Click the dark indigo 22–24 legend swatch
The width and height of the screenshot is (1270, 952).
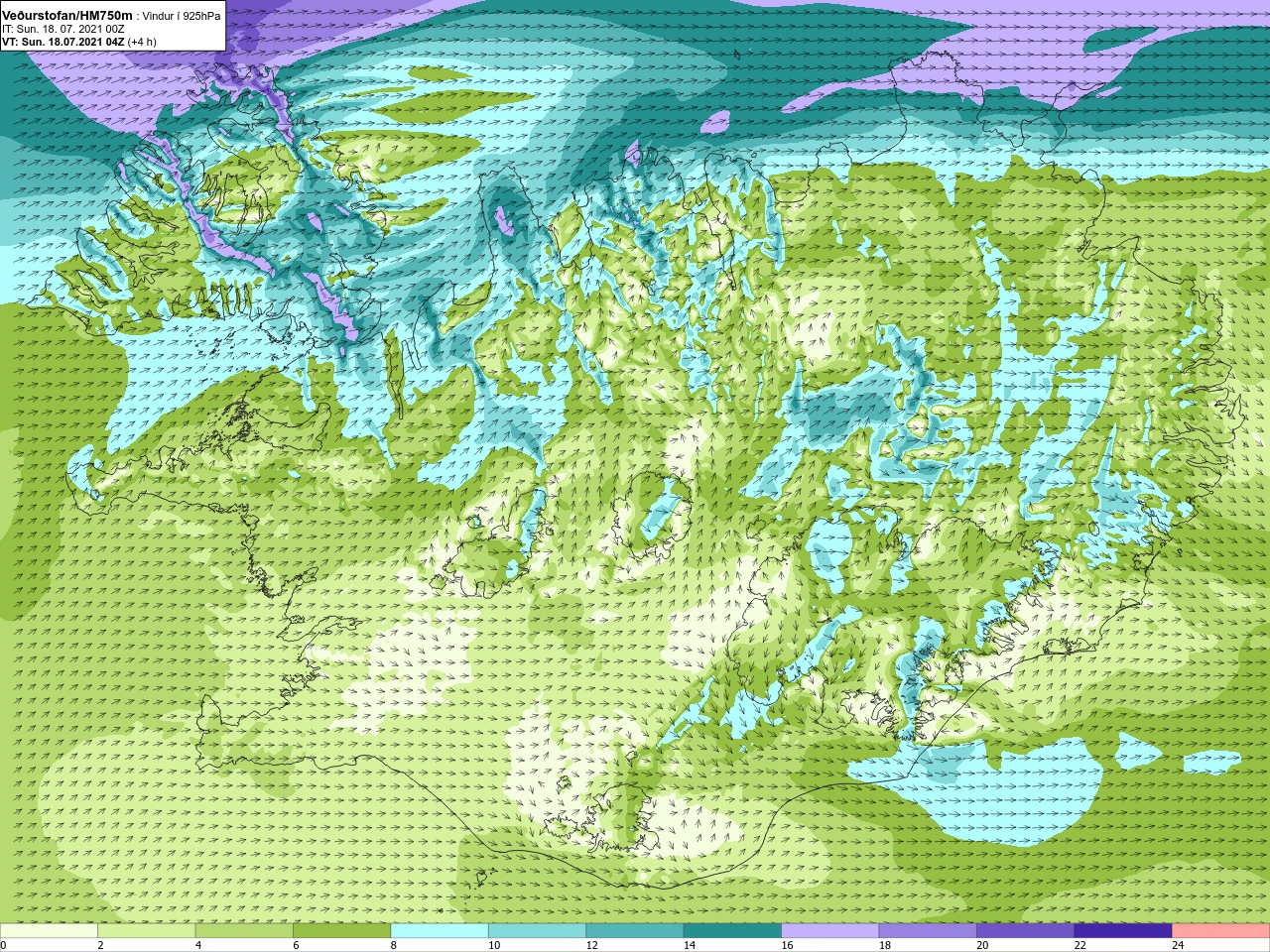(1124, 931)
